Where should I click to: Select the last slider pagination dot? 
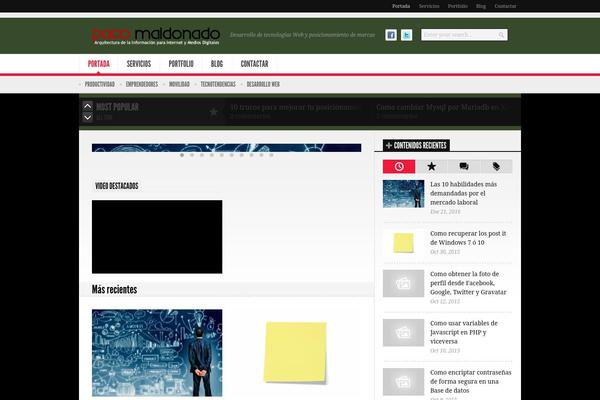pyautogui.click(x=271, y=155)
